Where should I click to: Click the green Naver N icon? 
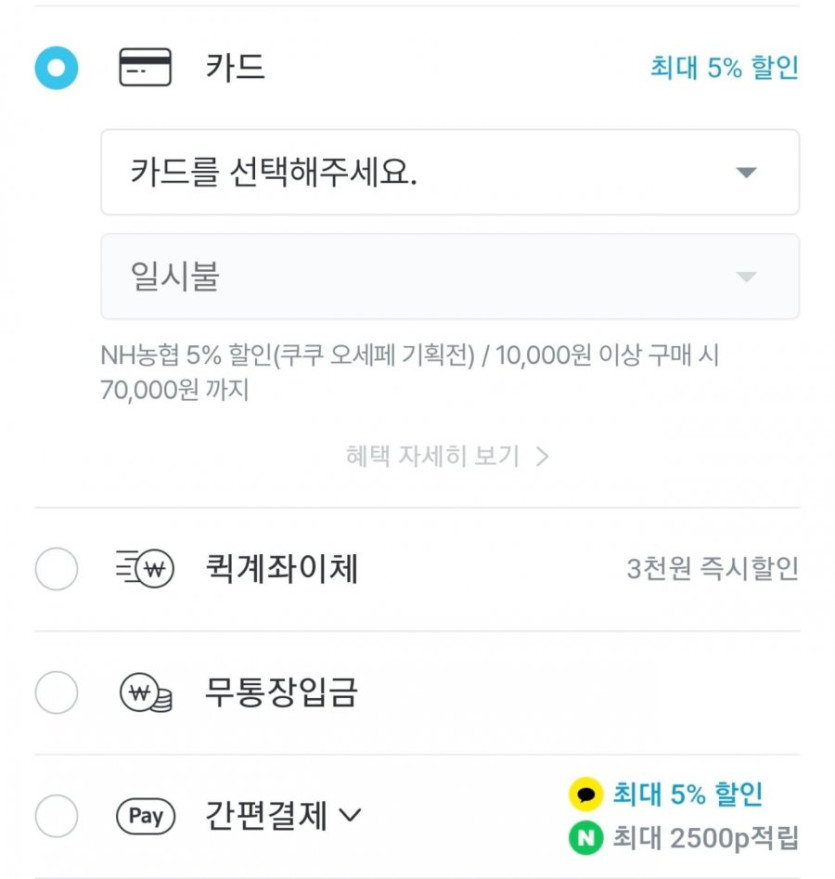click(585, 838)
